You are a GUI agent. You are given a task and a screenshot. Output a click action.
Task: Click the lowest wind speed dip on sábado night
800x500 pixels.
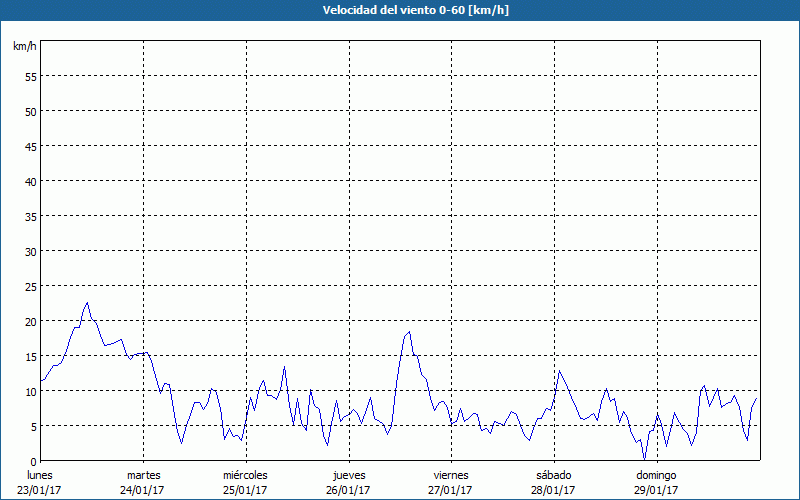645,458
